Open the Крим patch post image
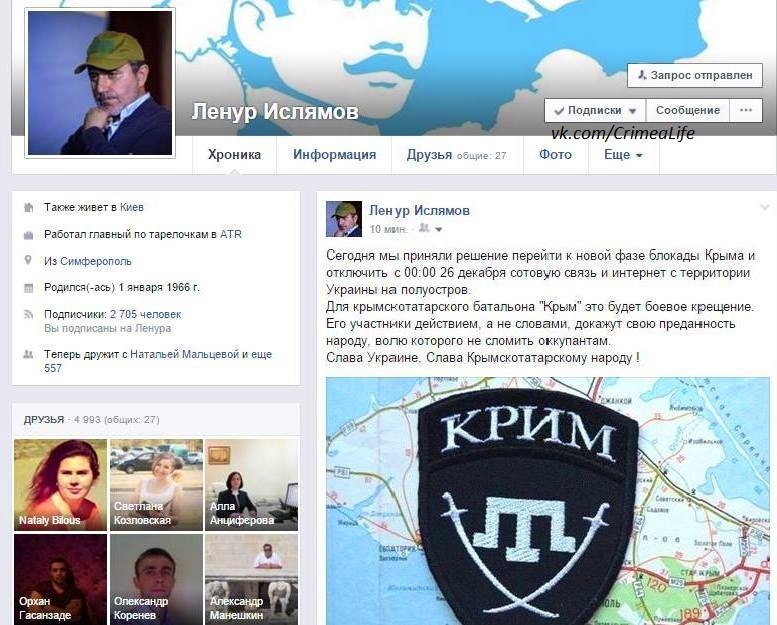Image resolution: width=777 pixels, height=625 pixels. (548, 501)
